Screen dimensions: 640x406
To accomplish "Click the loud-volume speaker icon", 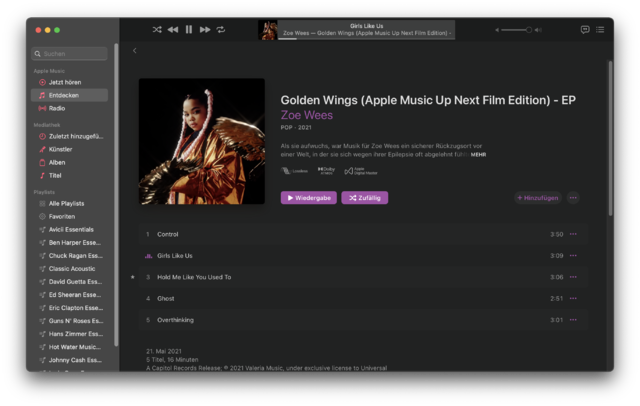I will pos(538,30).
